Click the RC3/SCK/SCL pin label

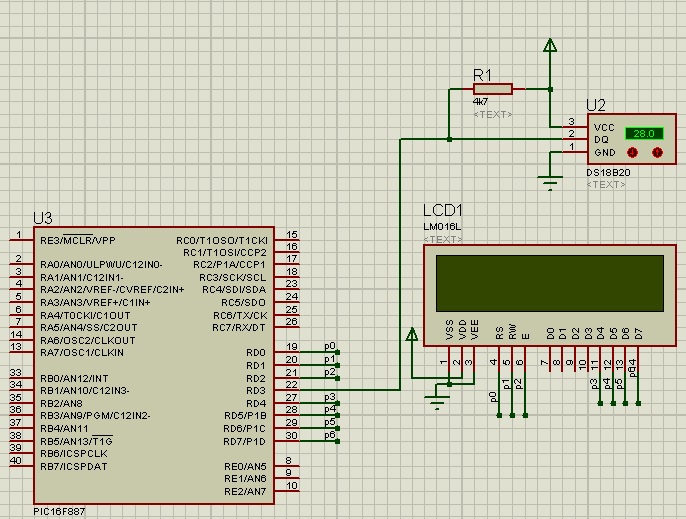tap(233, 278)
